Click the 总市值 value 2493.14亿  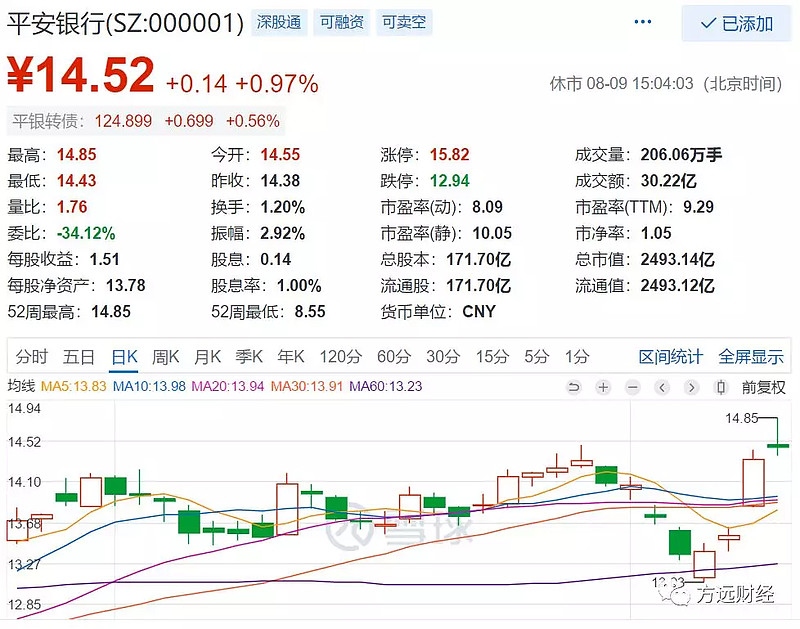coord(678,259)
